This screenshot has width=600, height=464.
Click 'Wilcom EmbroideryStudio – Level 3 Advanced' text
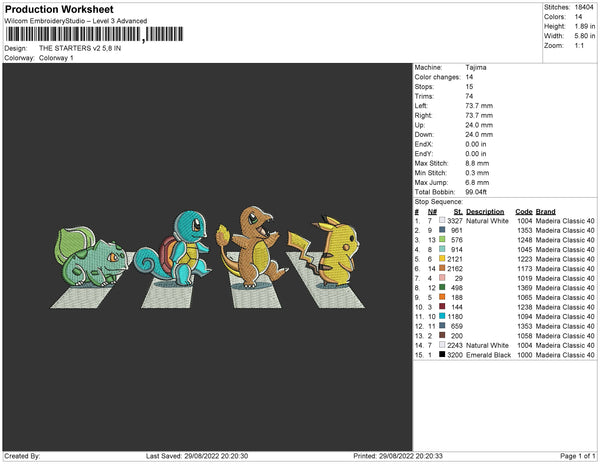click(76, 21)
